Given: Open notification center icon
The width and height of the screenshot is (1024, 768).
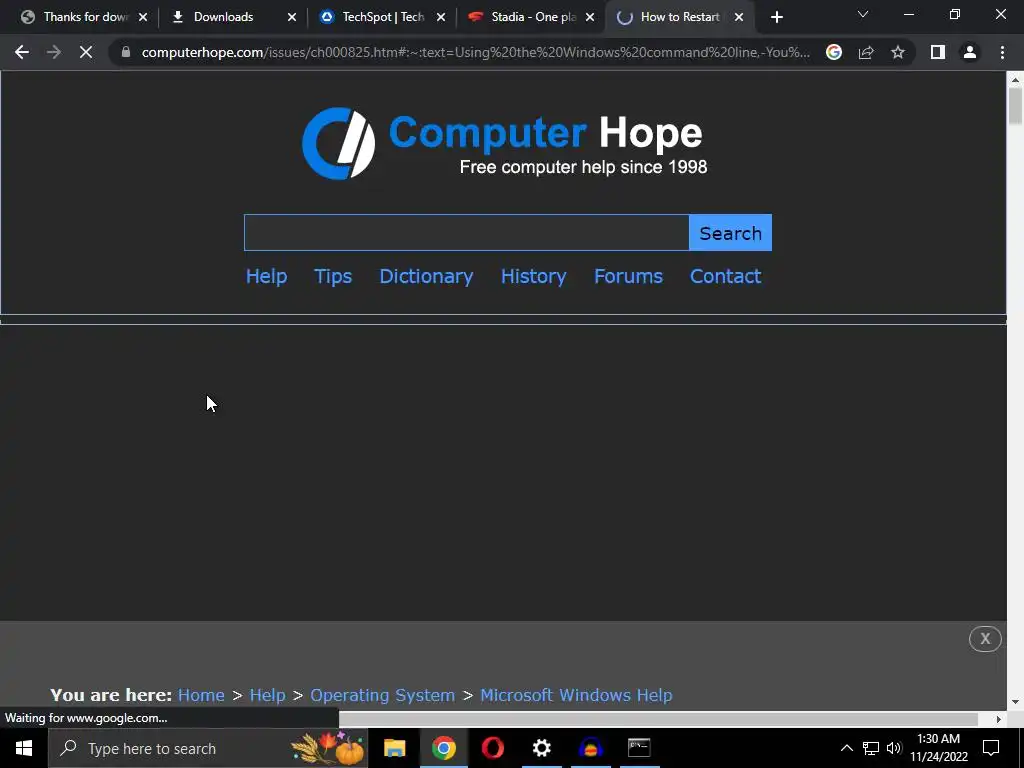Looking at the screenshot, I should (991, 748).
